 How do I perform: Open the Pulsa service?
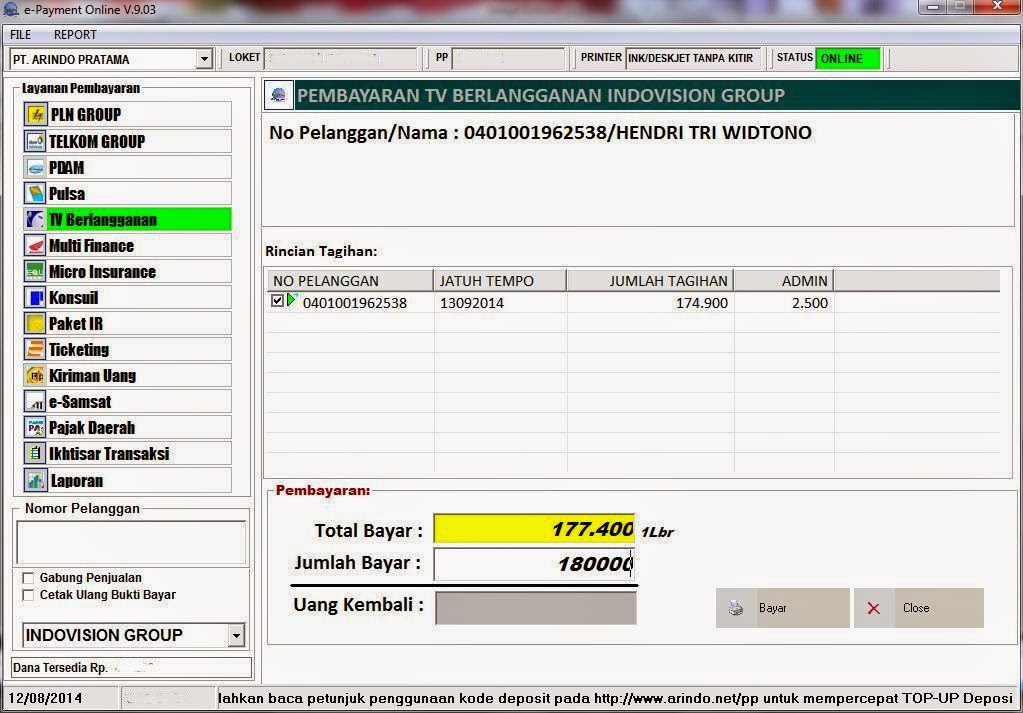click(x=128, y=193)
